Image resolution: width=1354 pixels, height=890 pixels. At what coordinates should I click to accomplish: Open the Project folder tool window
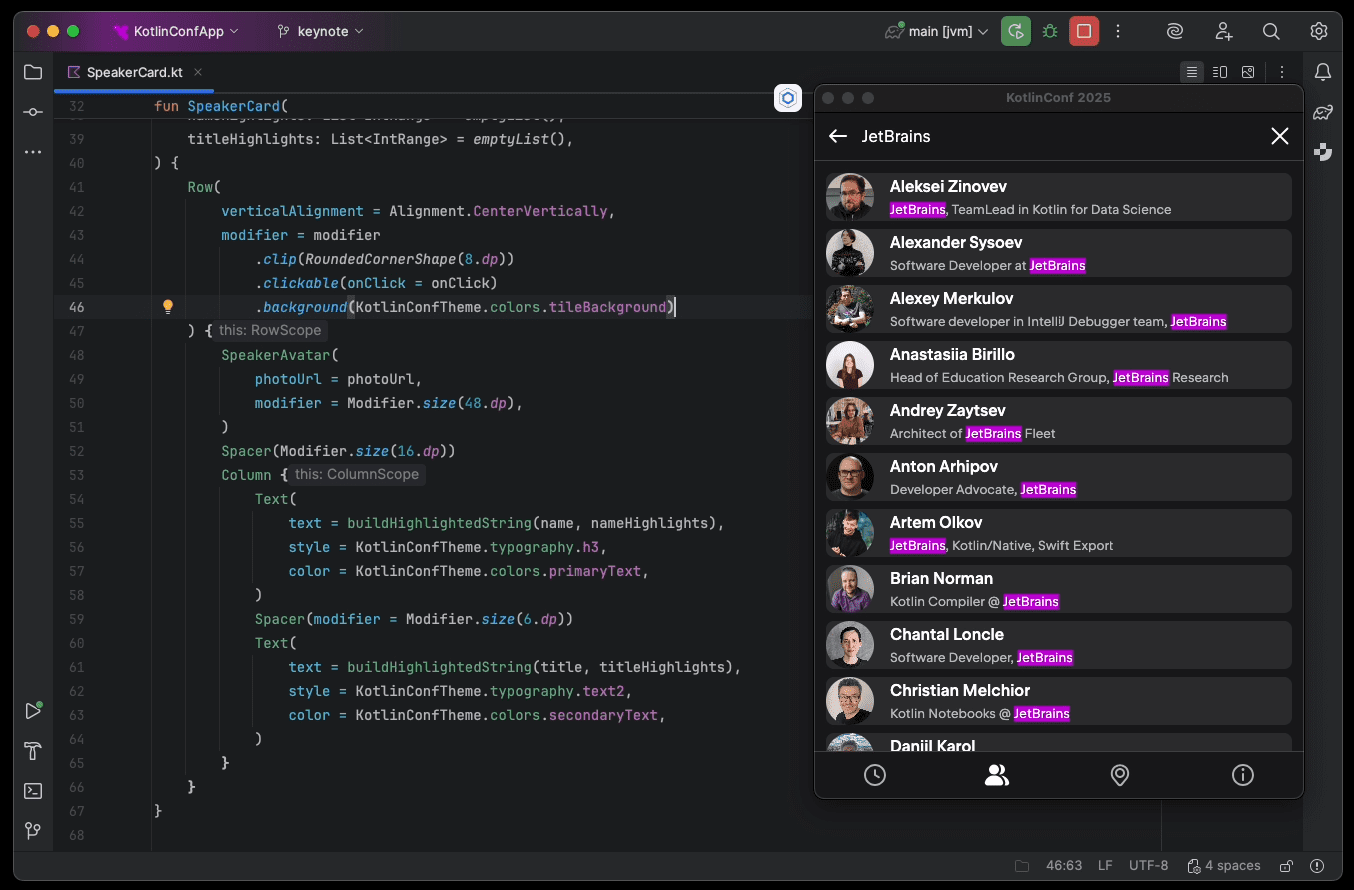tap(33, 72)
